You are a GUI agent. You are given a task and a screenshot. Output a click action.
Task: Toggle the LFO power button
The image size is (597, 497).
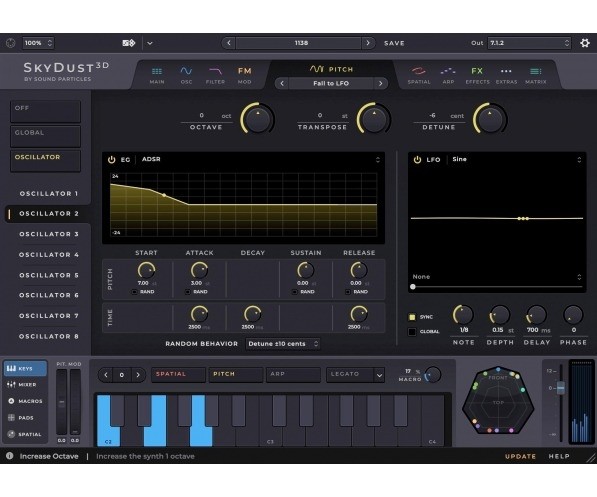click(x=417, y=160)
